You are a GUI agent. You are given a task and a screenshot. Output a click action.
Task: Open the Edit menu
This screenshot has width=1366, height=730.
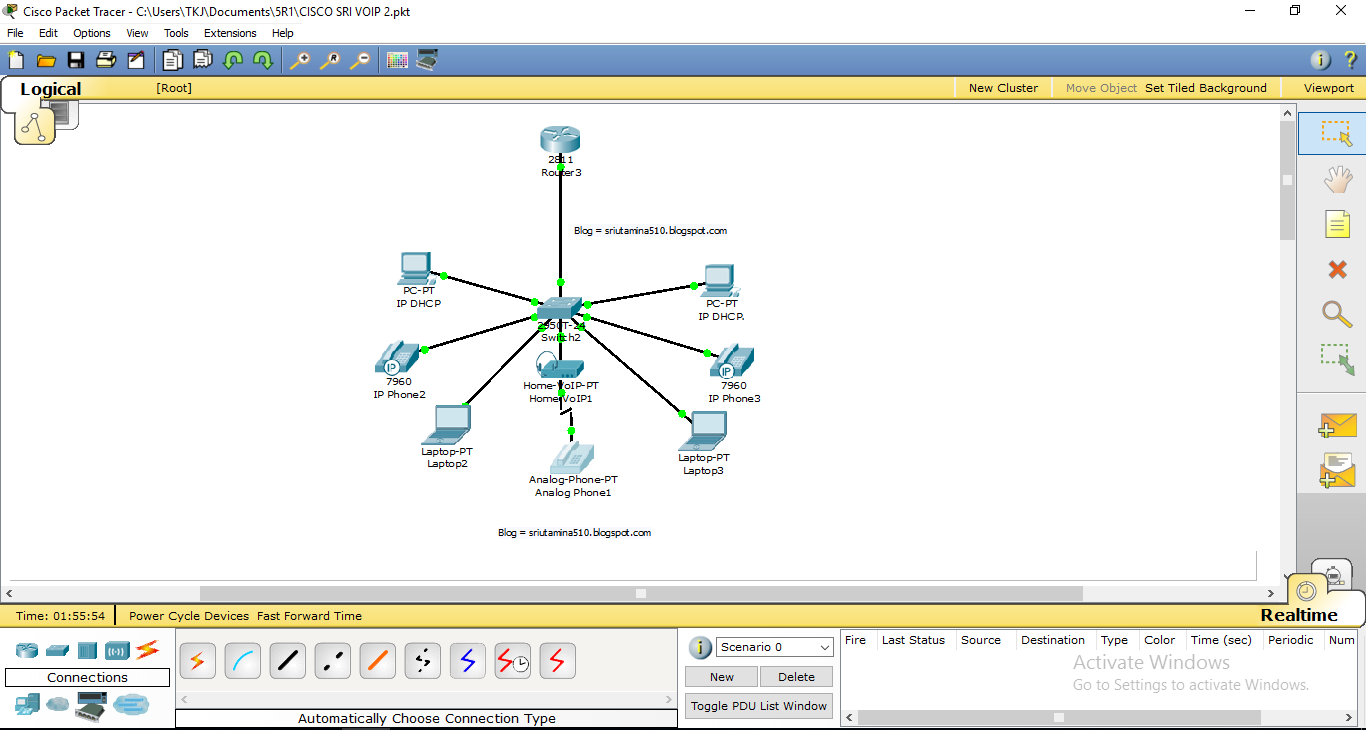(48, 33)
